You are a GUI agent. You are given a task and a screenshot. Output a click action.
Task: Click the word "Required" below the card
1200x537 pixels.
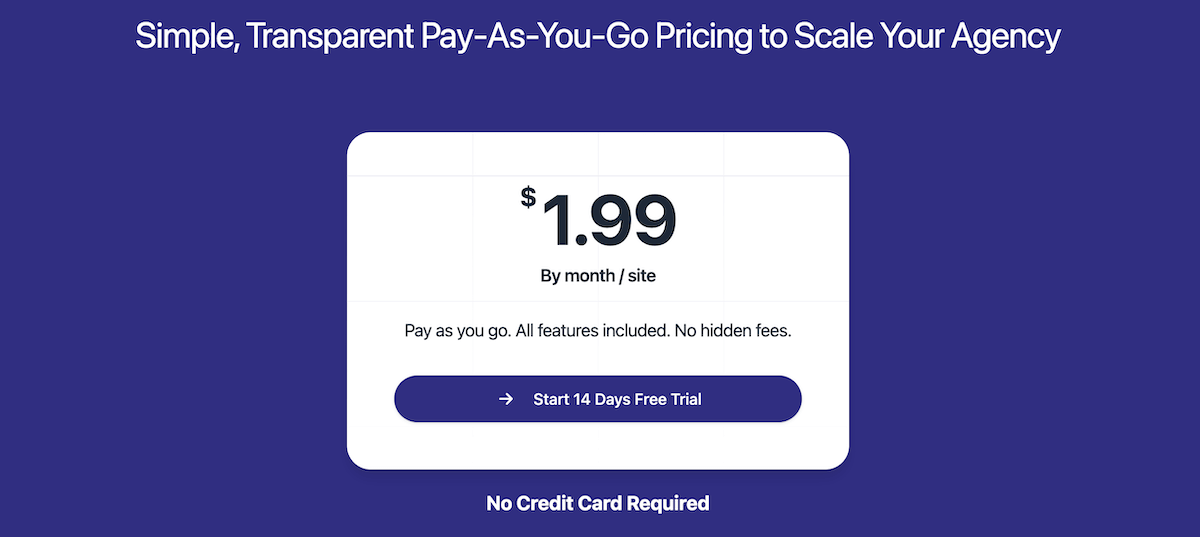tap(669, 503)
